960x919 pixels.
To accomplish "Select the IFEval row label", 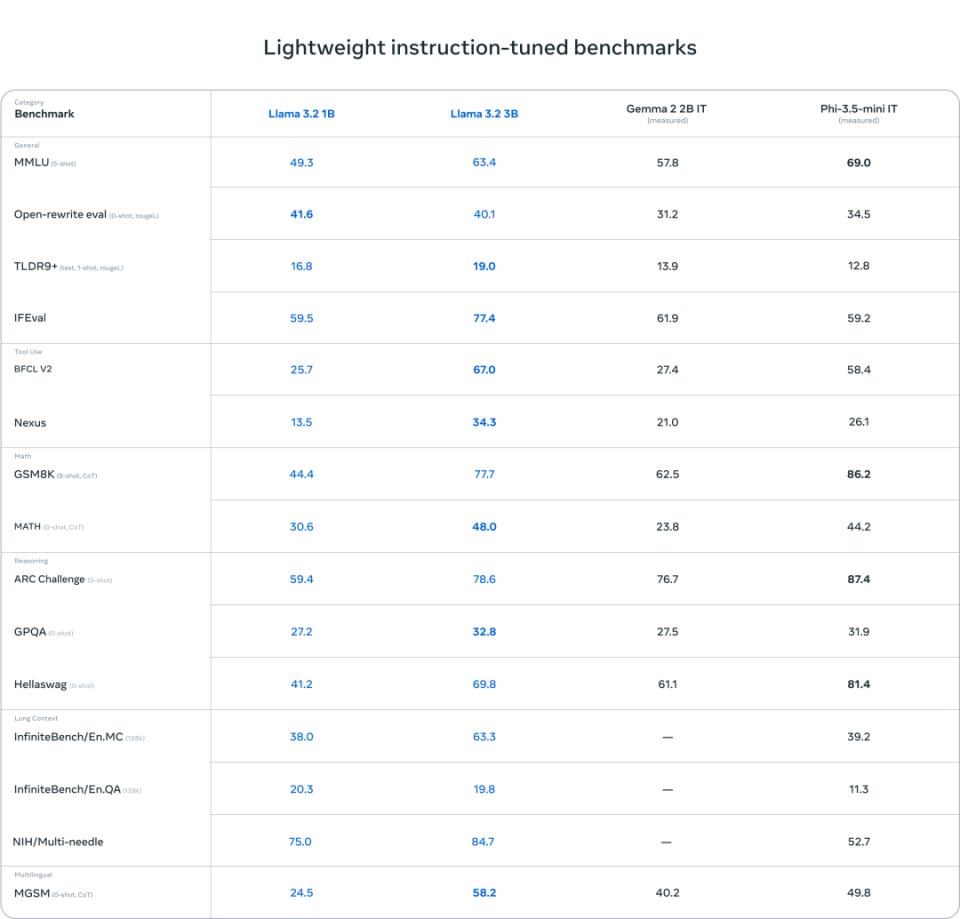I will click(x=30, y=318).
